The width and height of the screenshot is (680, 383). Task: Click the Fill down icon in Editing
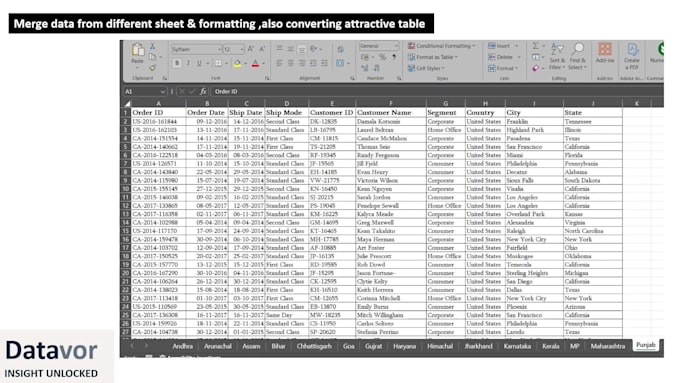pos(536,57)
